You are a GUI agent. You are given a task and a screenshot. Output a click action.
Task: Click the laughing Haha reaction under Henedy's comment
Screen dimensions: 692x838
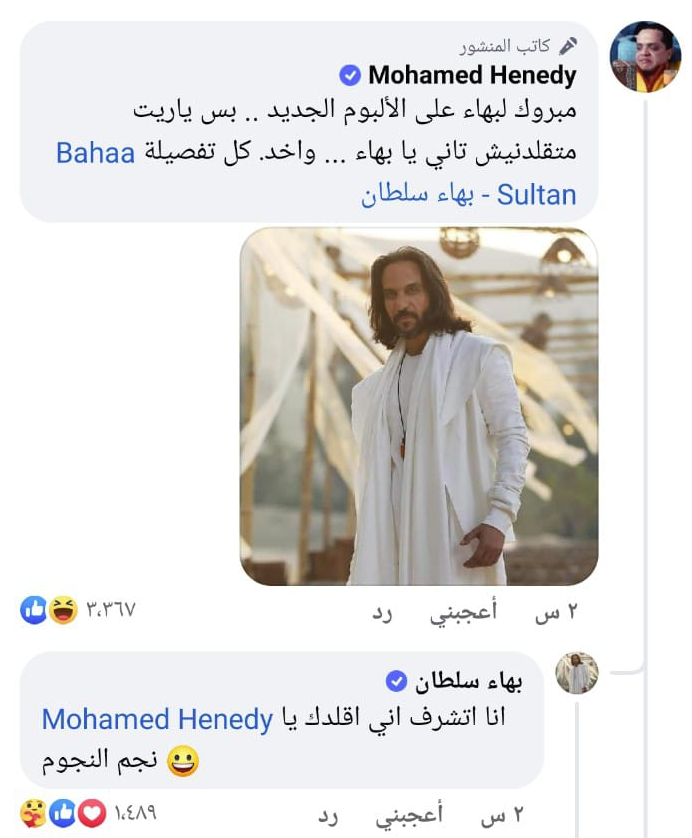click(62, 610)
